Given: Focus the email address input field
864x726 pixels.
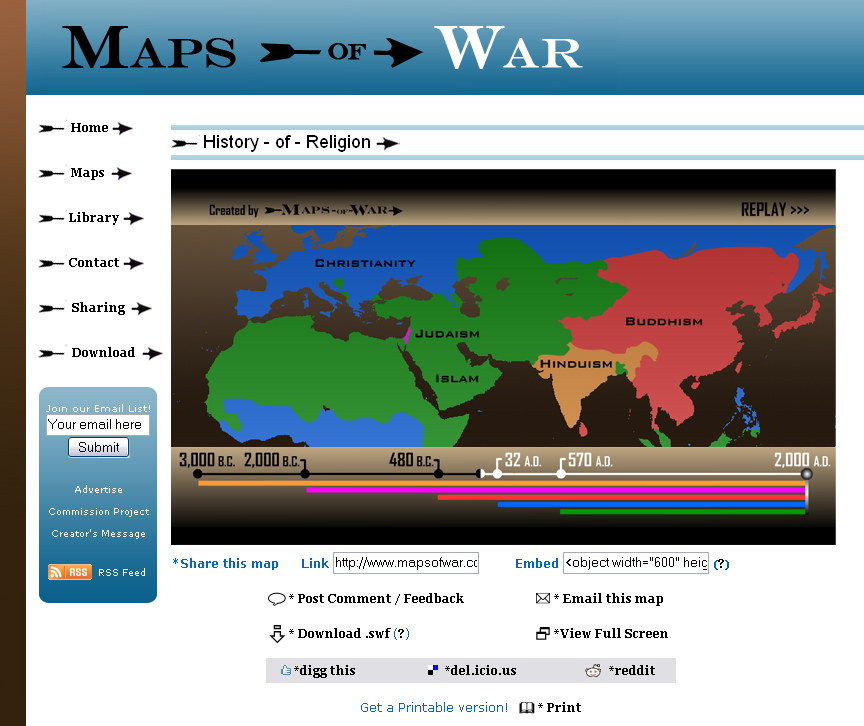Looking at the screenshot, I should pyautogui.click(x=97, y=425).
